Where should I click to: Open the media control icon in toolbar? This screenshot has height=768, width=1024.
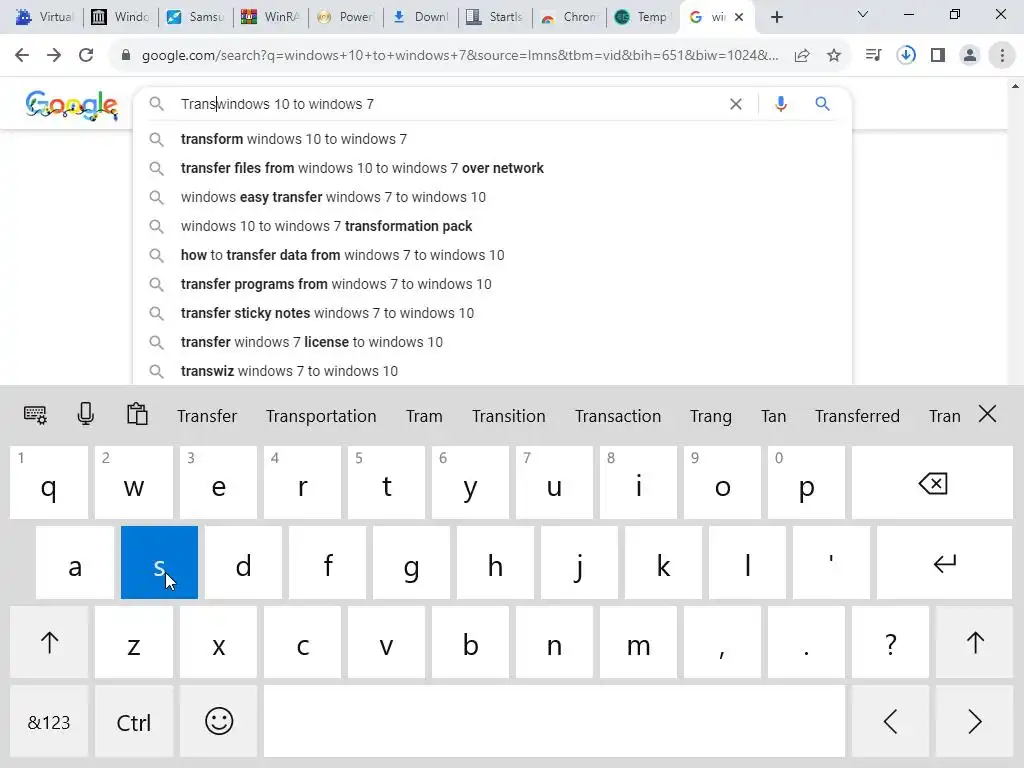873,56
